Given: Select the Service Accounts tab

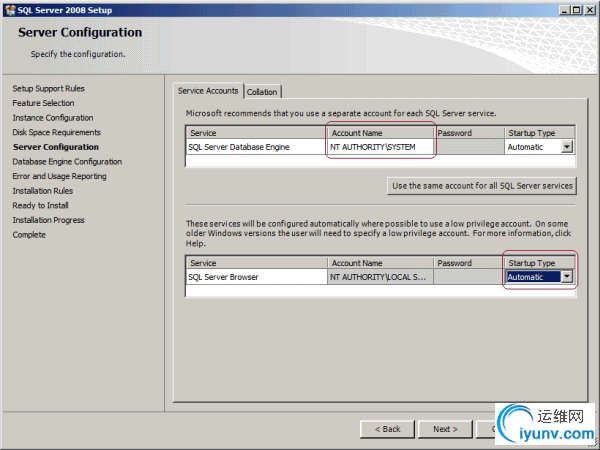Looking at the screenshot, I should click(x=208, y=91).
